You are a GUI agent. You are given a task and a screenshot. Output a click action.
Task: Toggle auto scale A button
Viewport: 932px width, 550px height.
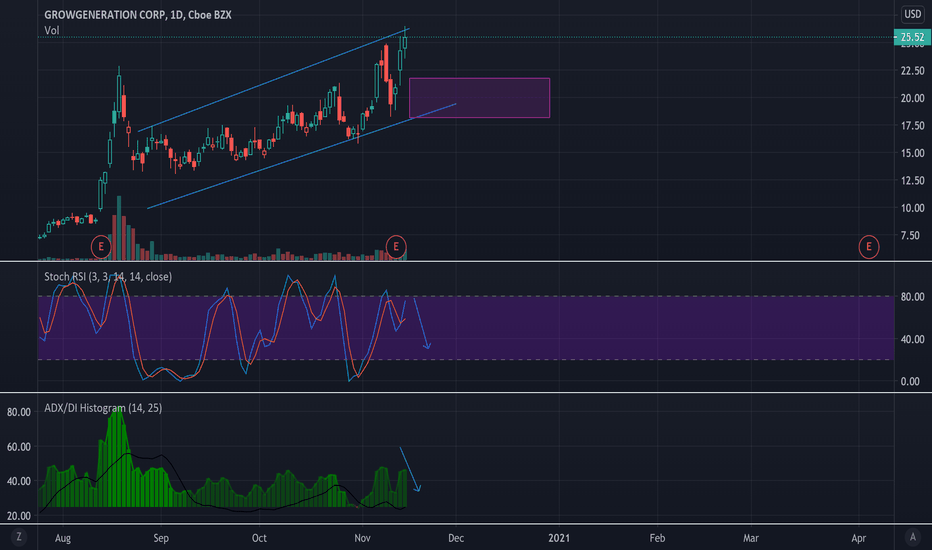coord(913,537)
